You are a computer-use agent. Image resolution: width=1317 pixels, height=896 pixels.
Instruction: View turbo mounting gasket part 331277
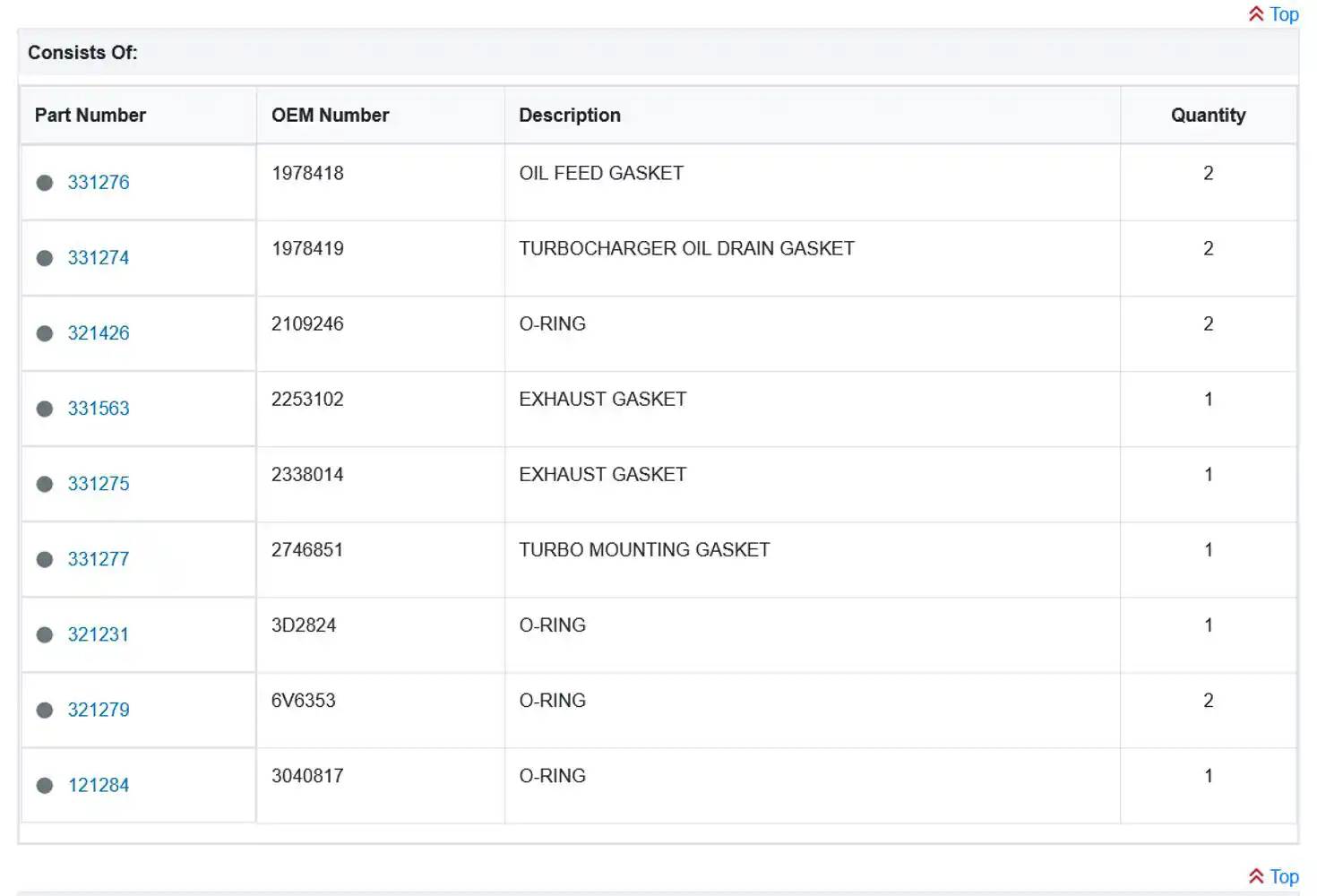(x=99, y=559)
